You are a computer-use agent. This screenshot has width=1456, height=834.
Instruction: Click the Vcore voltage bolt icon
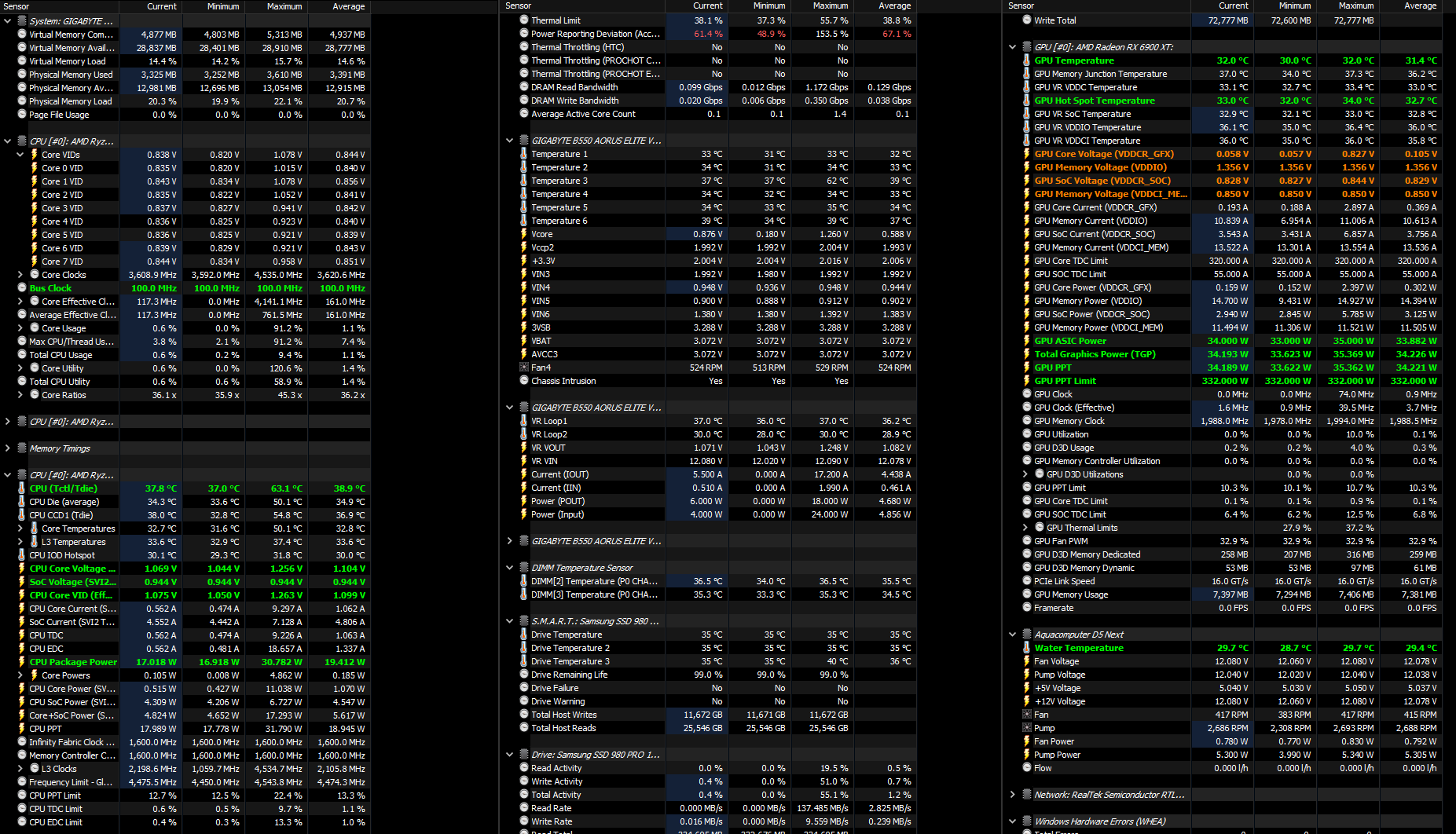point(524,234)
